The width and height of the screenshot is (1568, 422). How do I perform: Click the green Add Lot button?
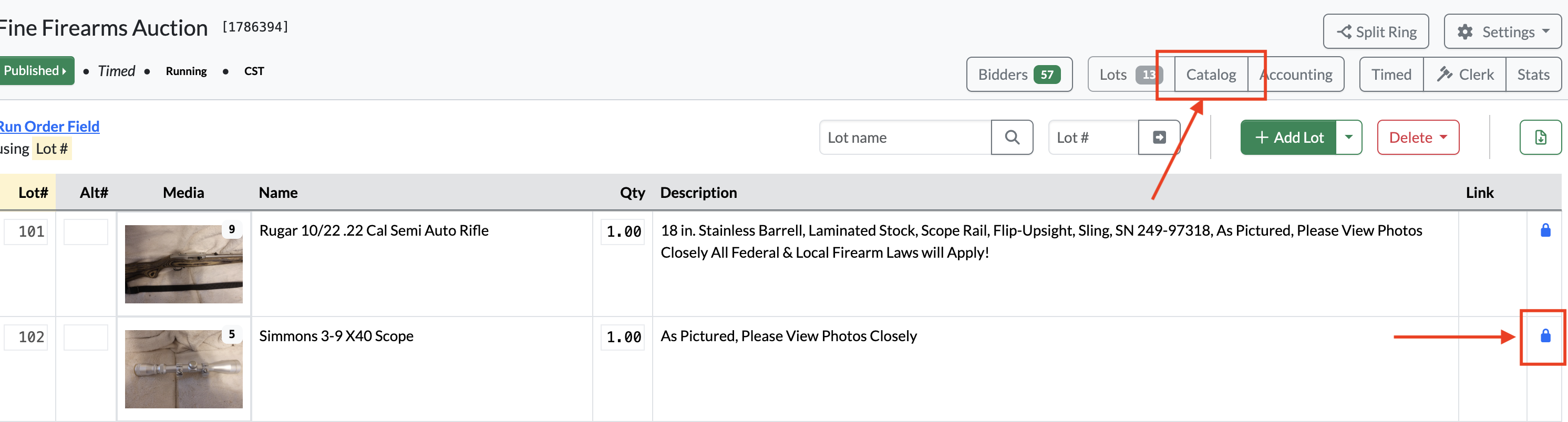(1288, 138)
